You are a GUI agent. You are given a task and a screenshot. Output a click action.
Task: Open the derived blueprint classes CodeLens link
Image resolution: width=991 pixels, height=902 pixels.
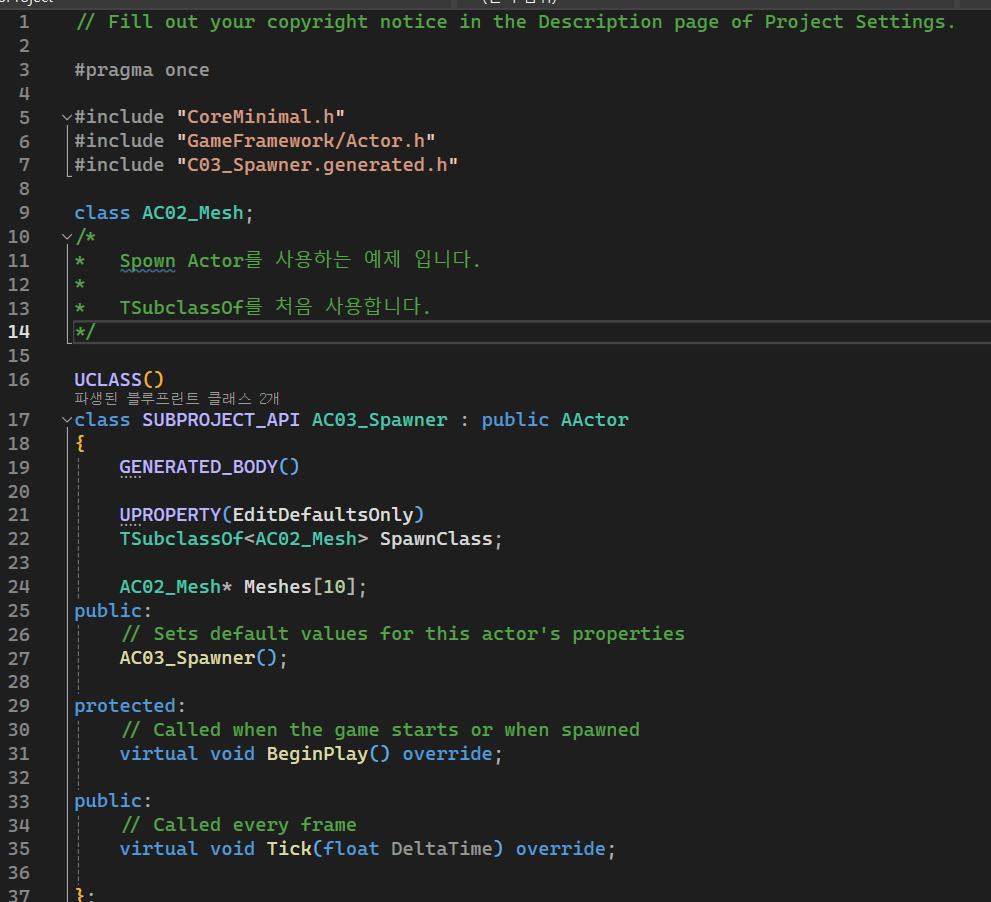point(176,399)
